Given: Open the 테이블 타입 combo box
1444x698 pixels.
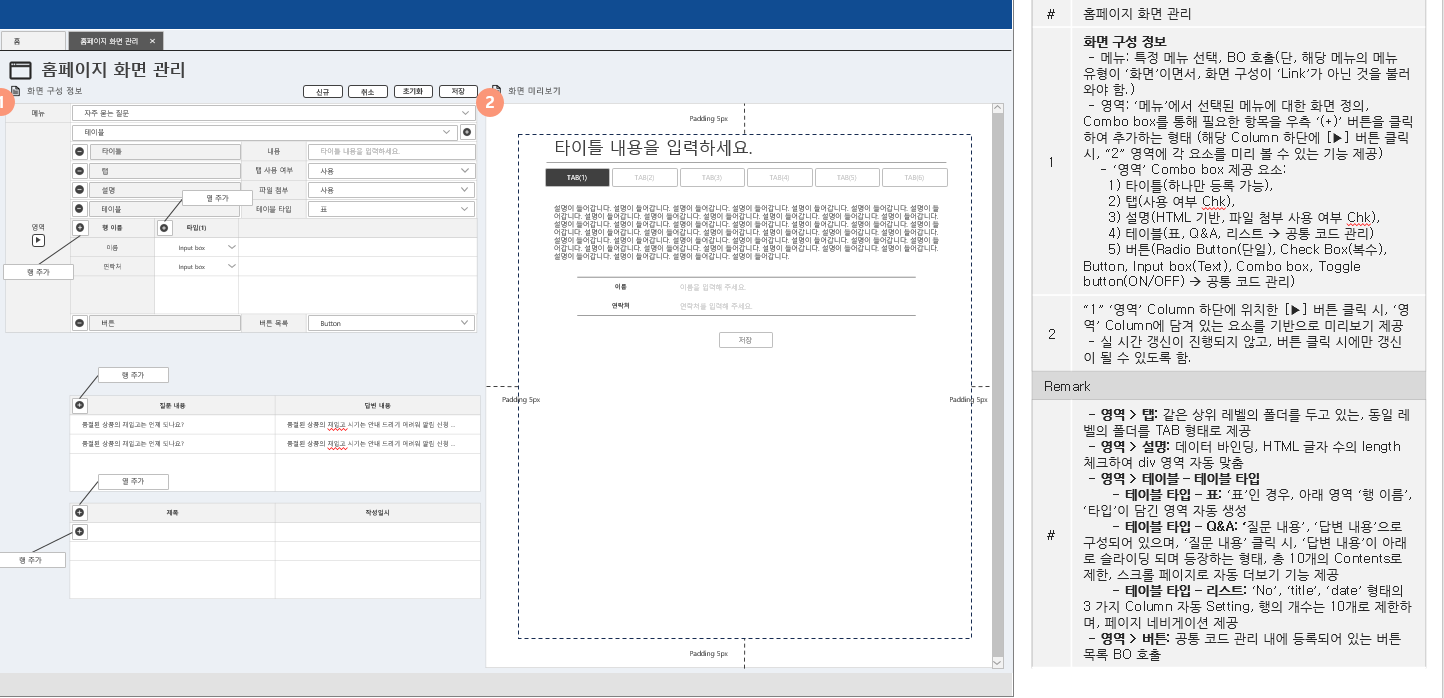Looking at the screenshot, I should [391, 209].
